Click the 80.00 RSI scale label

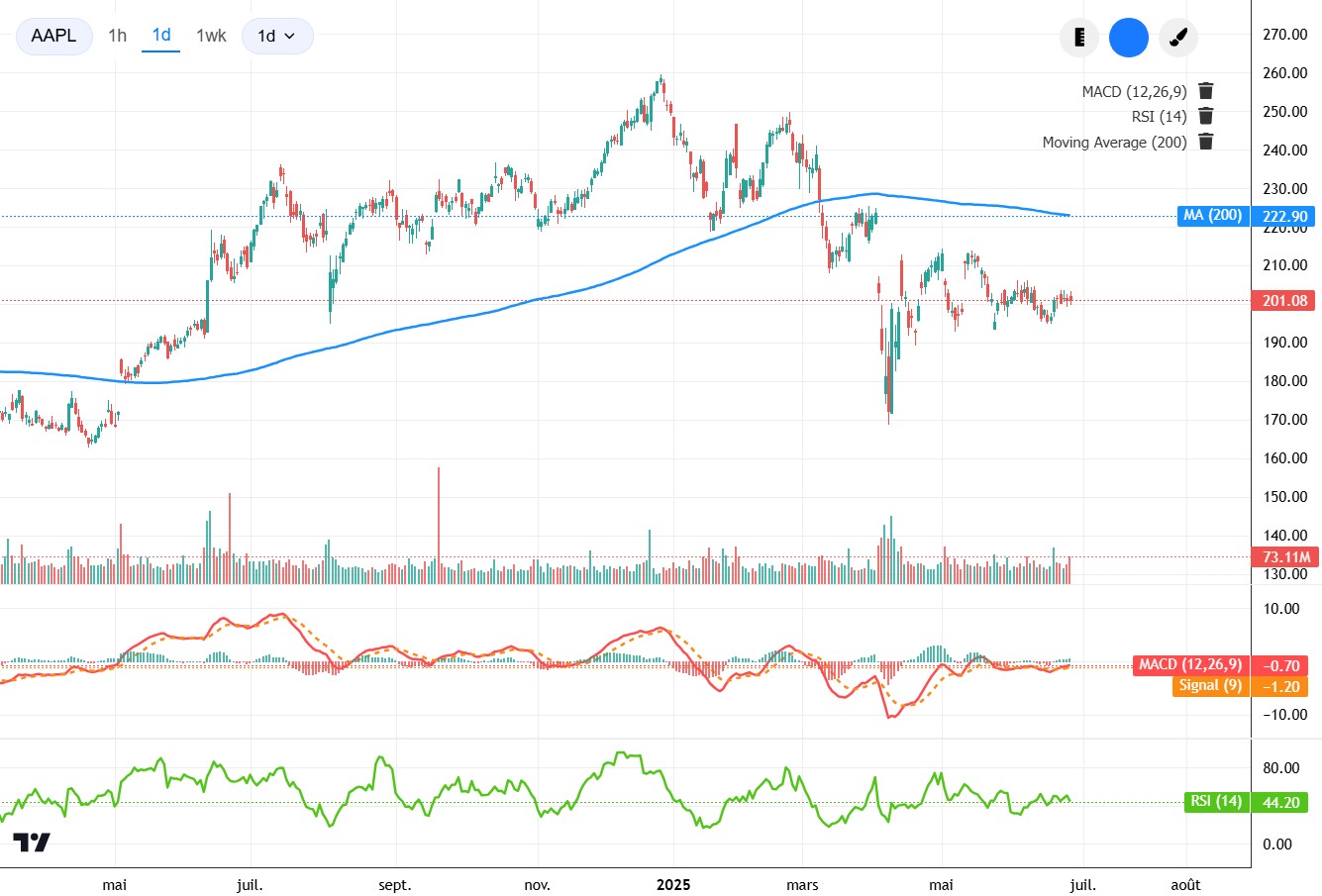pyautogui.click(x=1281, y=768)
